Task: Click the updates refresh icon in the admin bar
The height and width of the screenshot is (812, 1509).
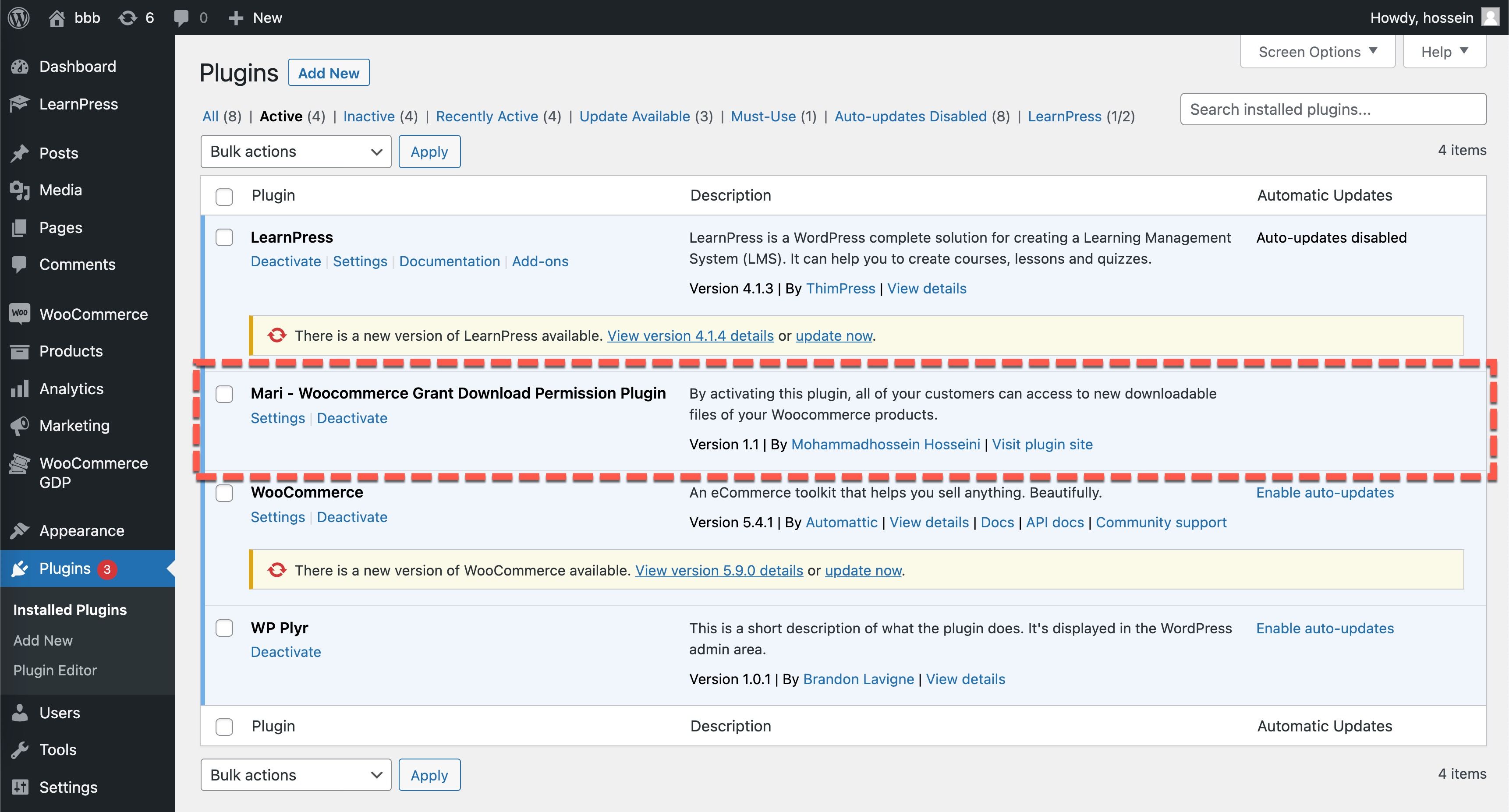Action: [x=127, y=18]
